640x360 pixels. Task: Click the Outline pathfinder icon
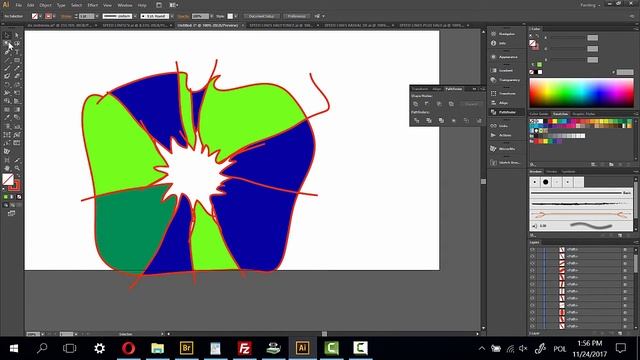coord(466,120)
